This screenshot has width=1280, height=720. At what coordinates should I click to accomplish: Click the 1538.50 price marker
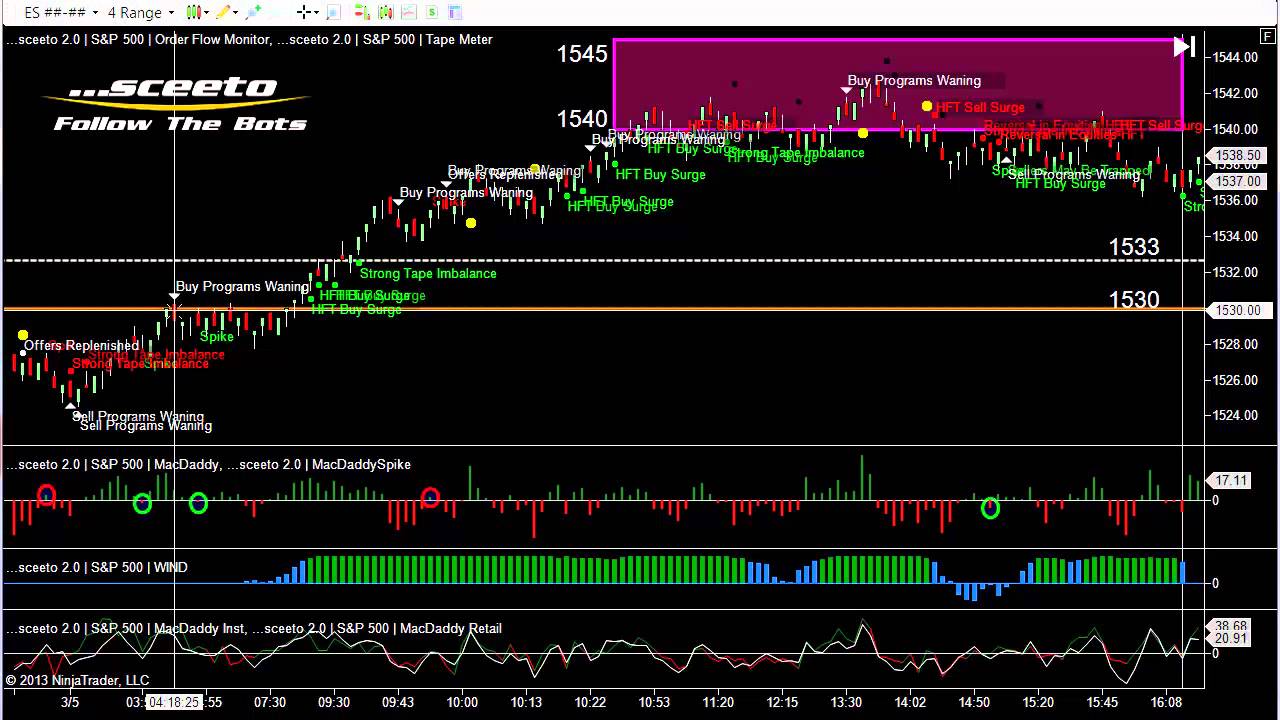point(1238,155)
